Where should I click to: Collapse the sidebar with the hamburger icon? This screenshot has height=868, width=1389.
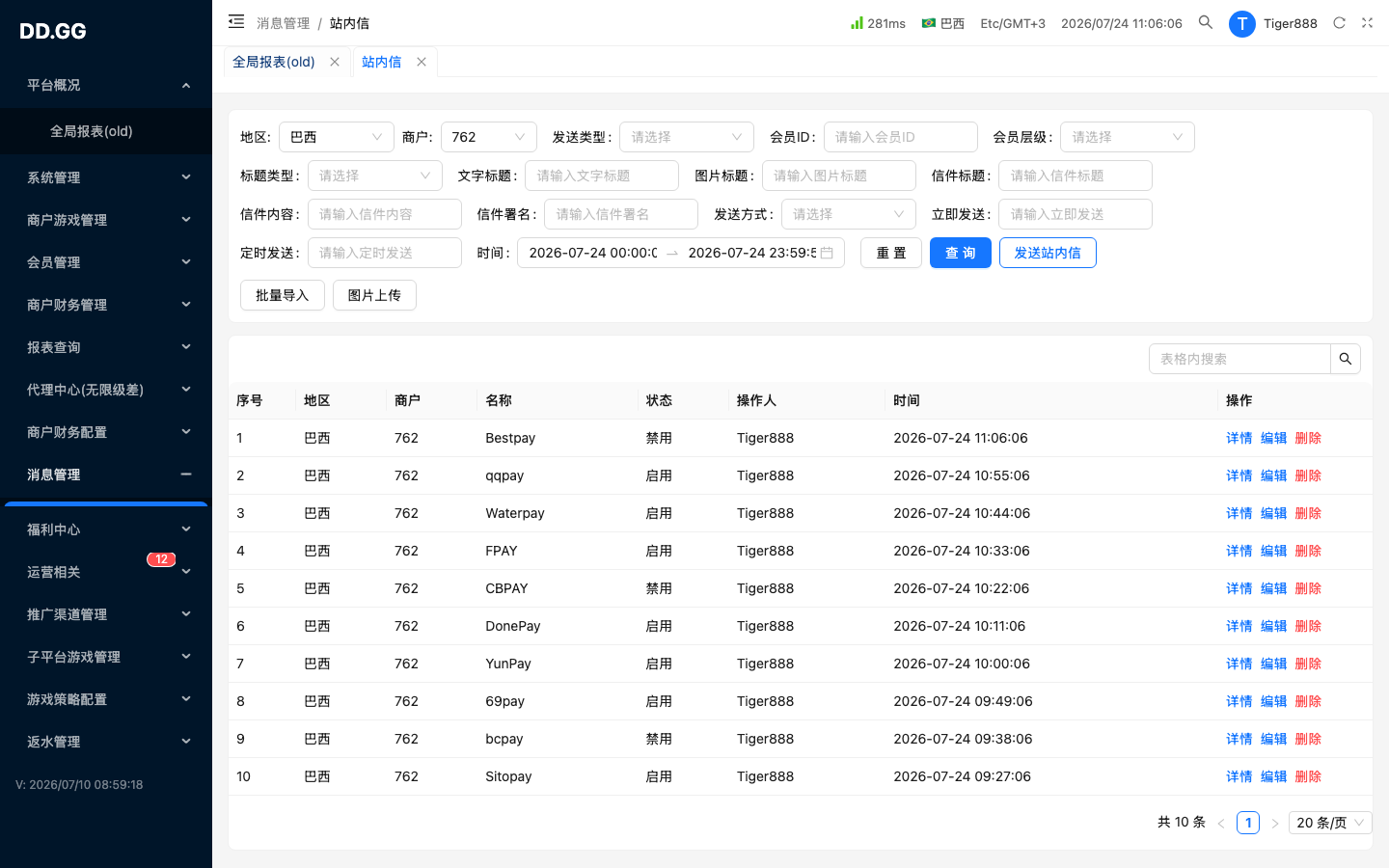pyautogui.click(x=236, y=22)
